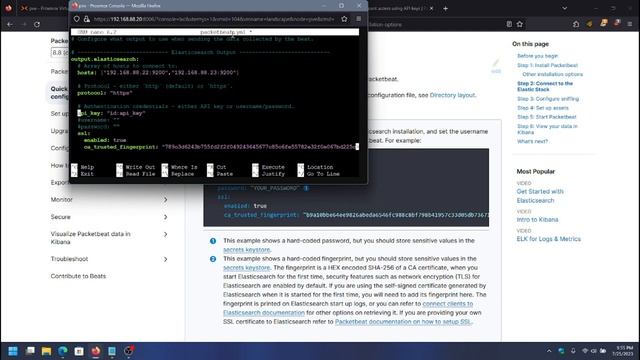The width and height of the screenshot is (640, 360).
Task: Click the protocol: "https" line in terminal
Action: 105,93
